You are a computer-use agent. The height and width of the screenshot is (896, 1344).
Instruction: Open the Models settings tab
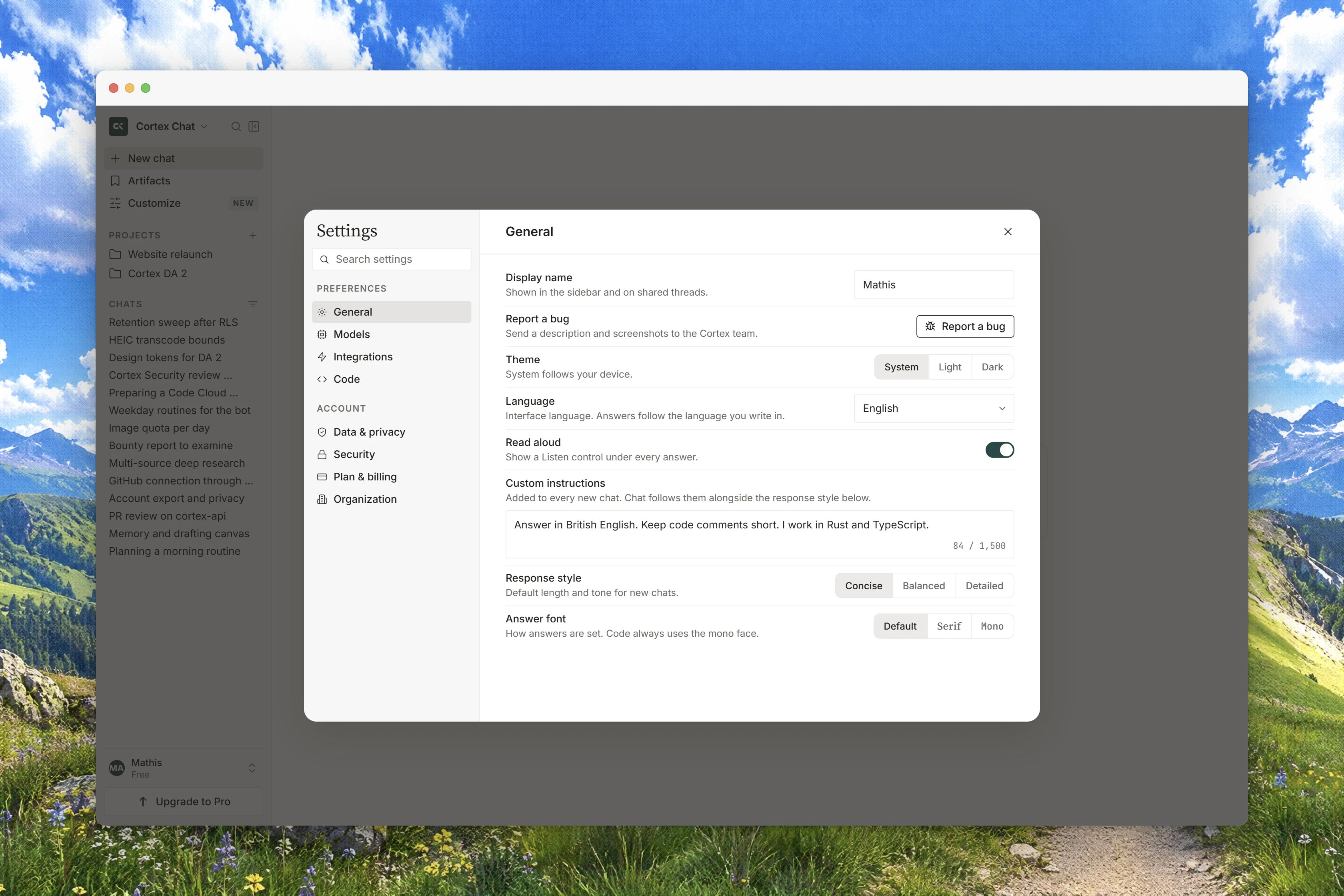pyautogui.click(x=392, y=334)
